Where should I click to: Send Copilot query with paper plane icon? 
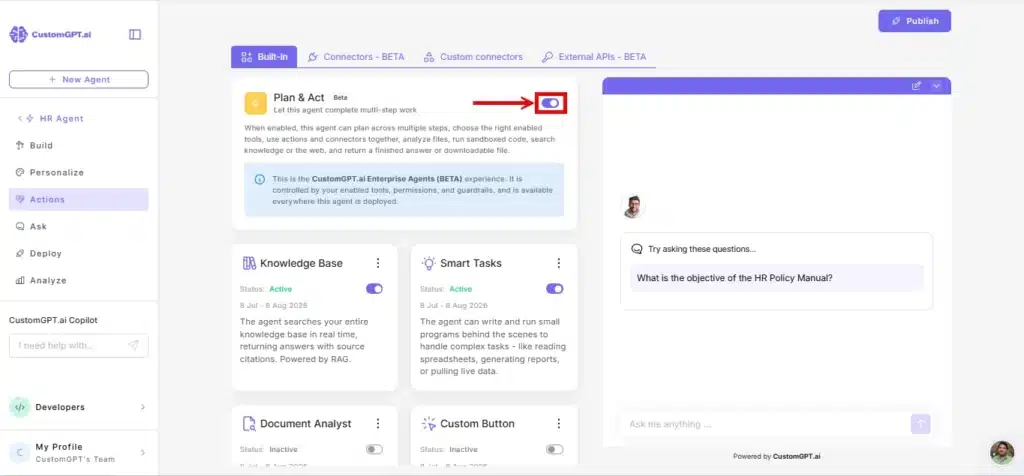[133, 345]
